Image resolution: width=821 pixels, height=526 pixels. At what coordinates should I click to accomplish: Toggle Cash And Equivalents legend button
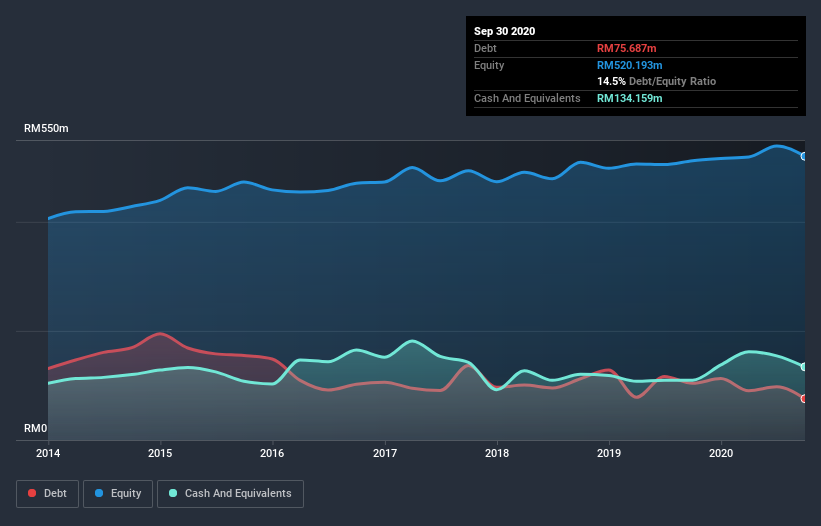click(x=230, y=494)
